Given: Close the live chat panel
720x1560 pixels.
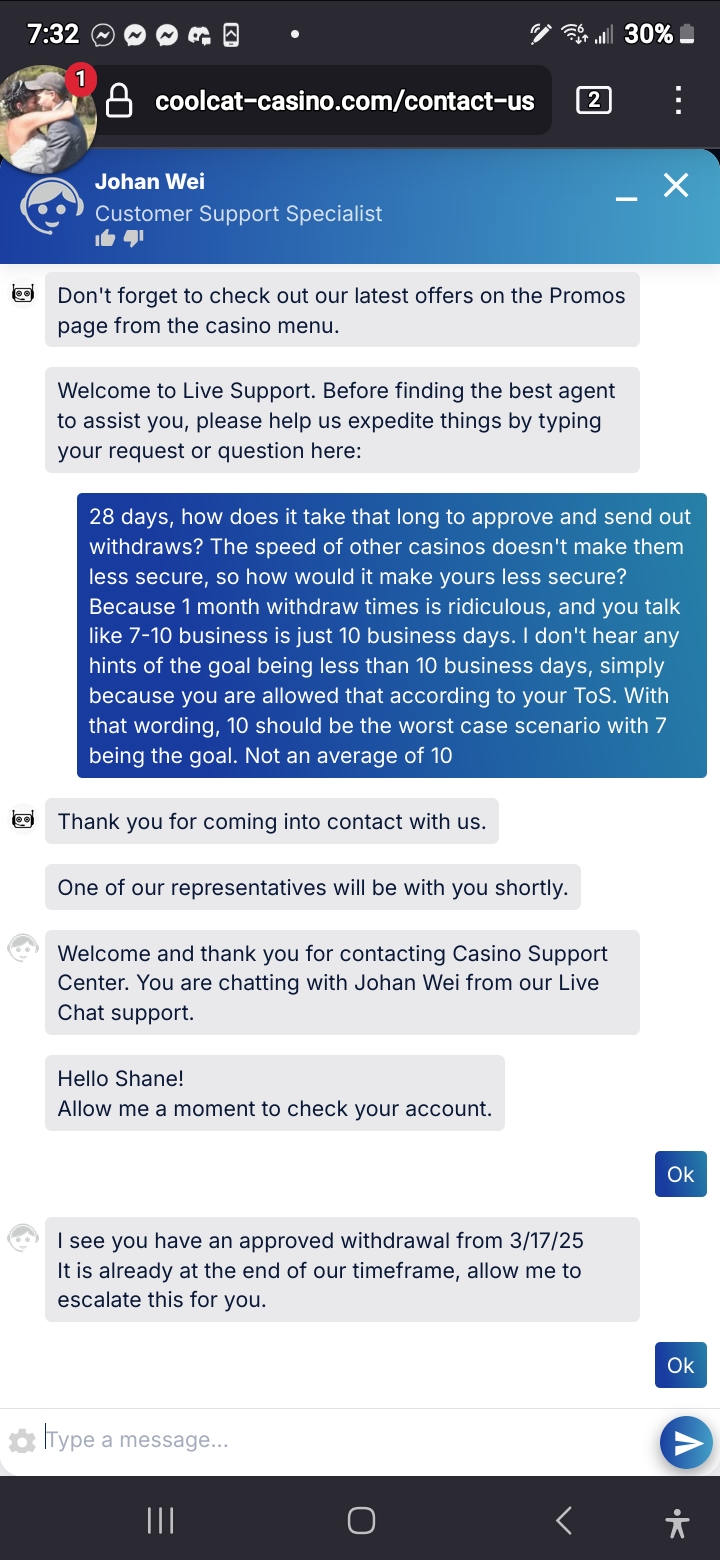Looking at the screenshot, I should (x=676, y=185).
